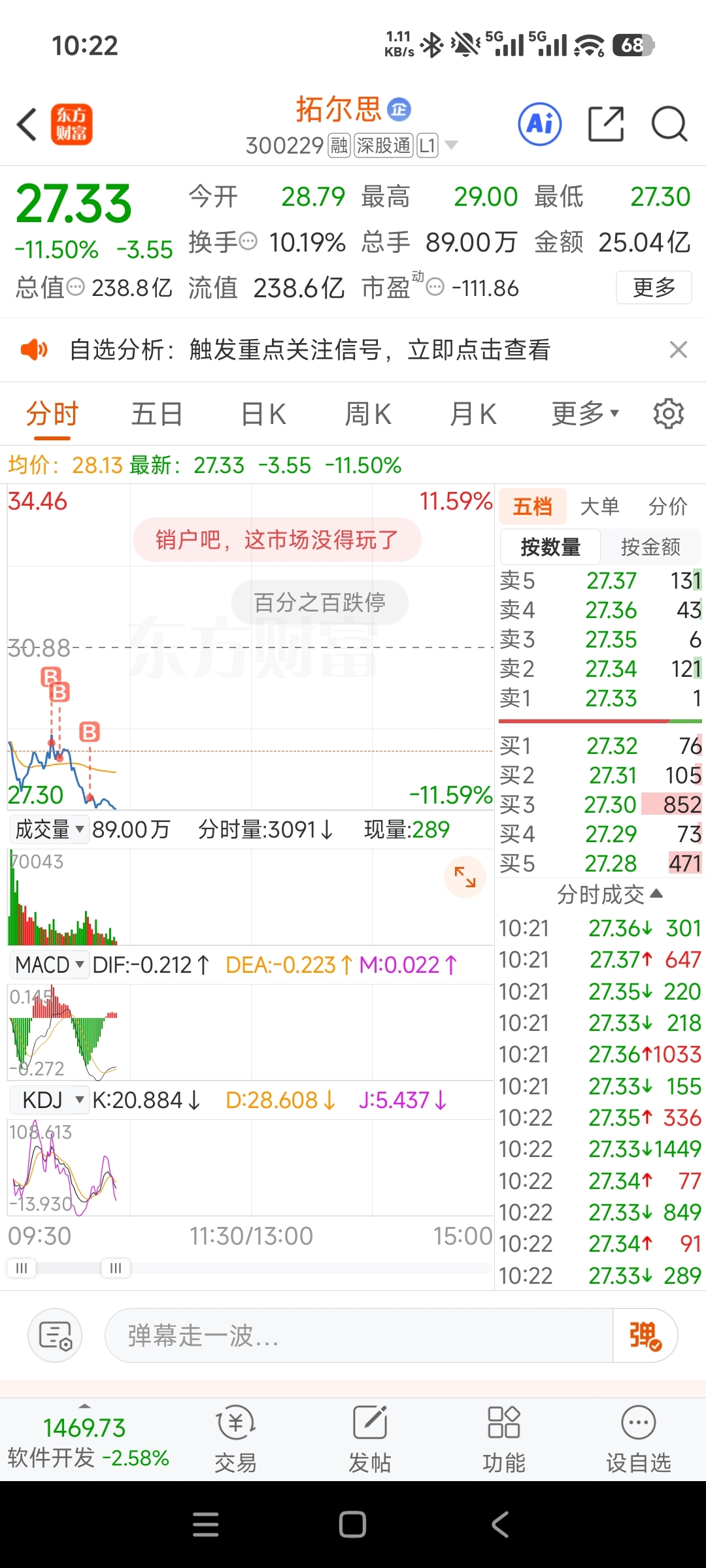The width and height of the screenshot is (706, 1568).
Task: Open the 更多 chart period dropdown
Action: (585, 414)
